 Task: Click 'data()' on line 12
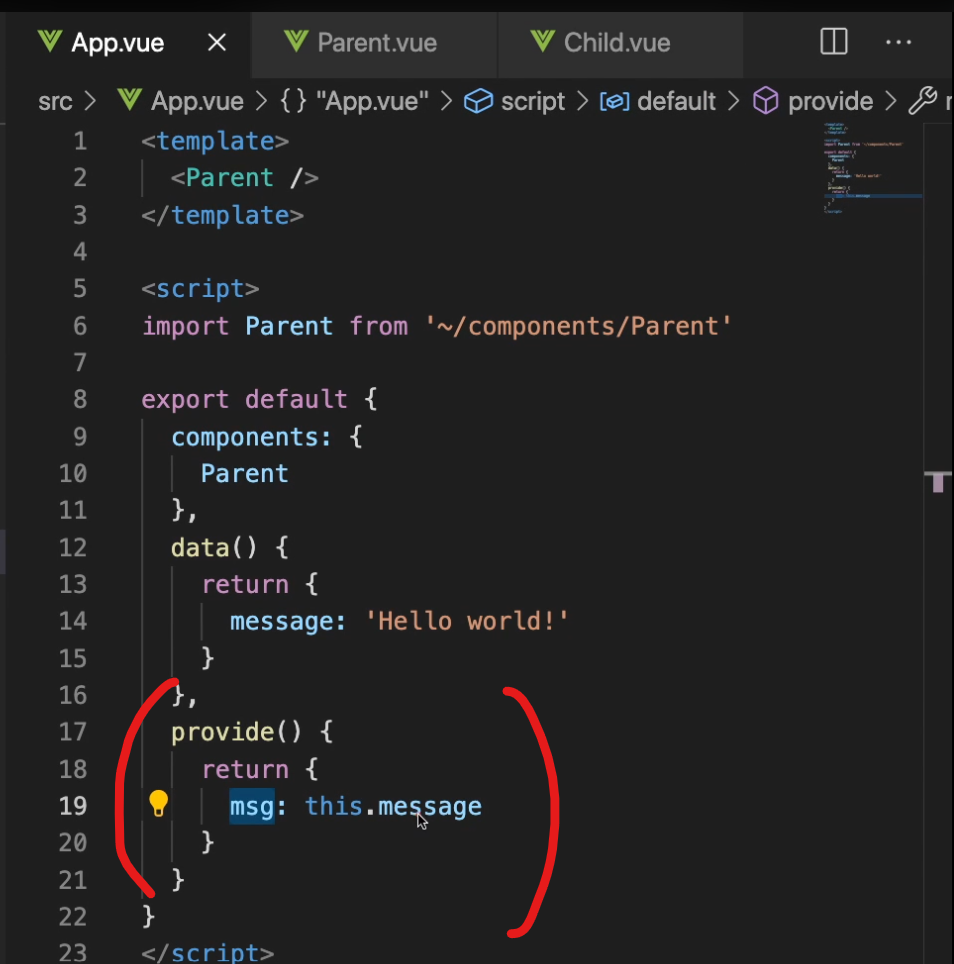click(214, 547)
